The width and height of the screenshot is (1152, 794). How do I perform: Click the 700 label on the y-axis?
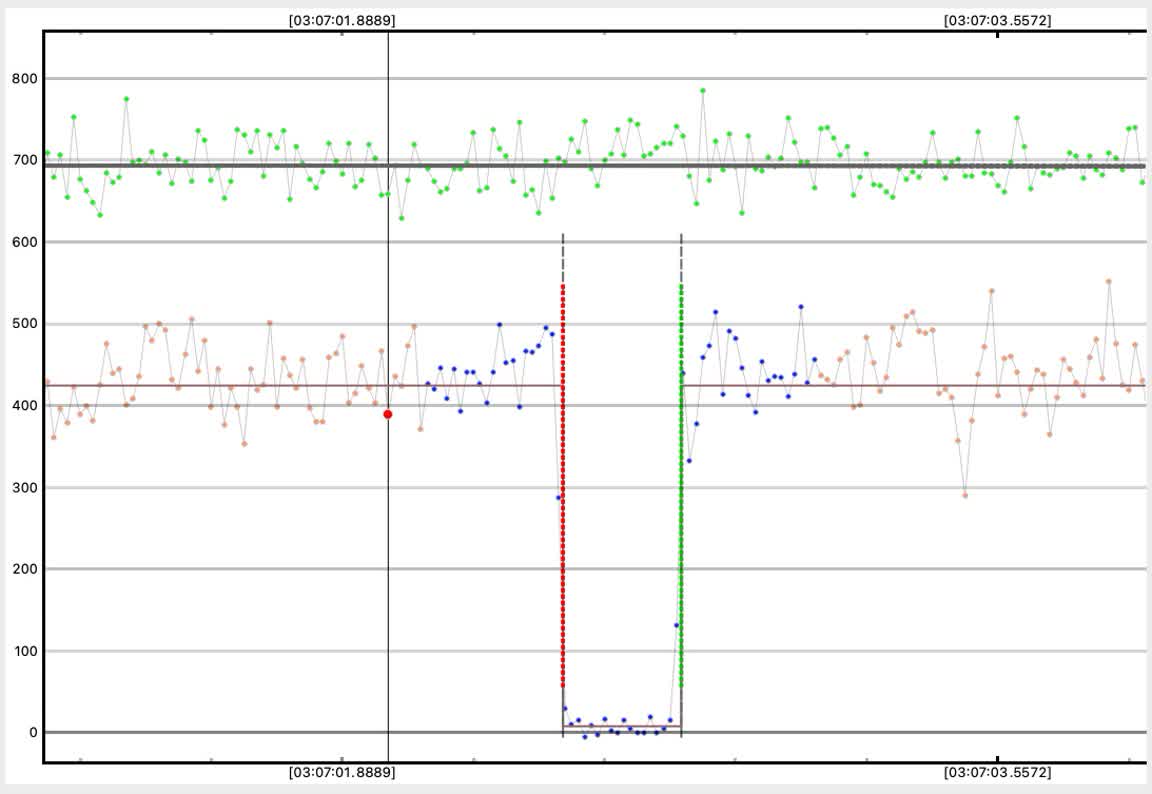pos(20,160)
